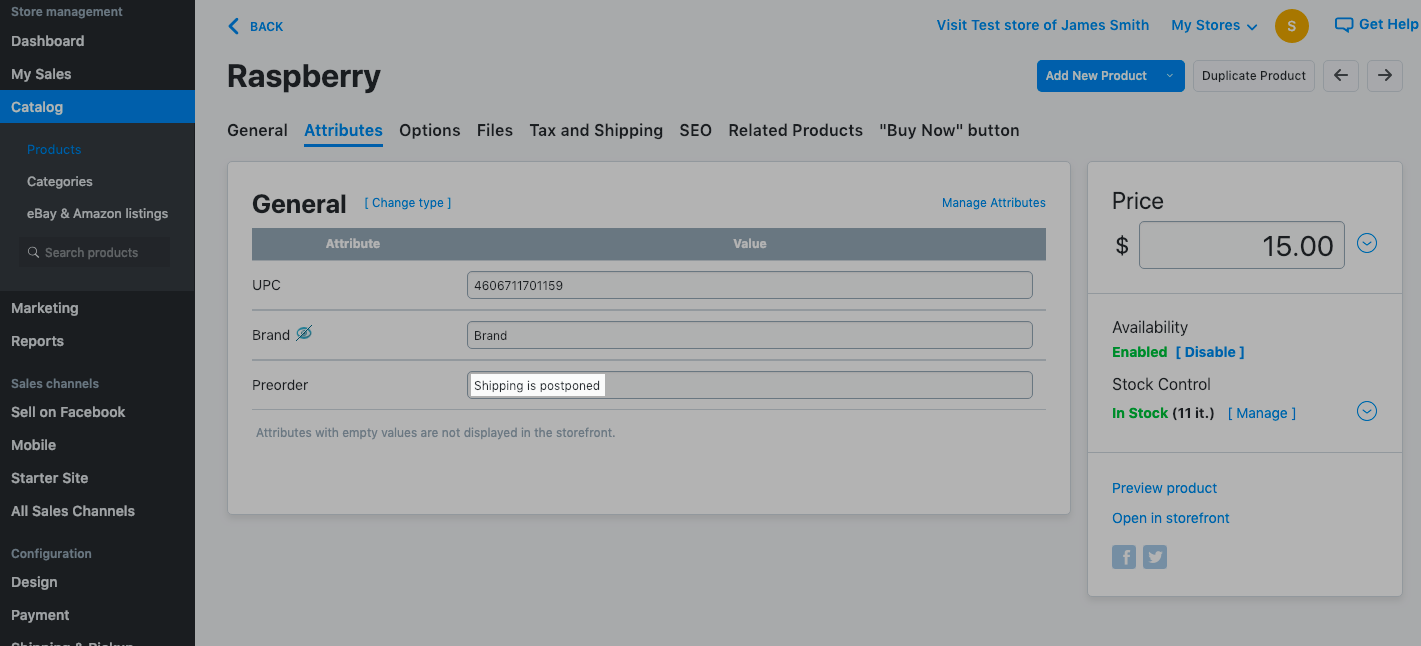Toggle Brand attribute visibility eye icon
The image size is (1421, 646).
pos(304,334)
